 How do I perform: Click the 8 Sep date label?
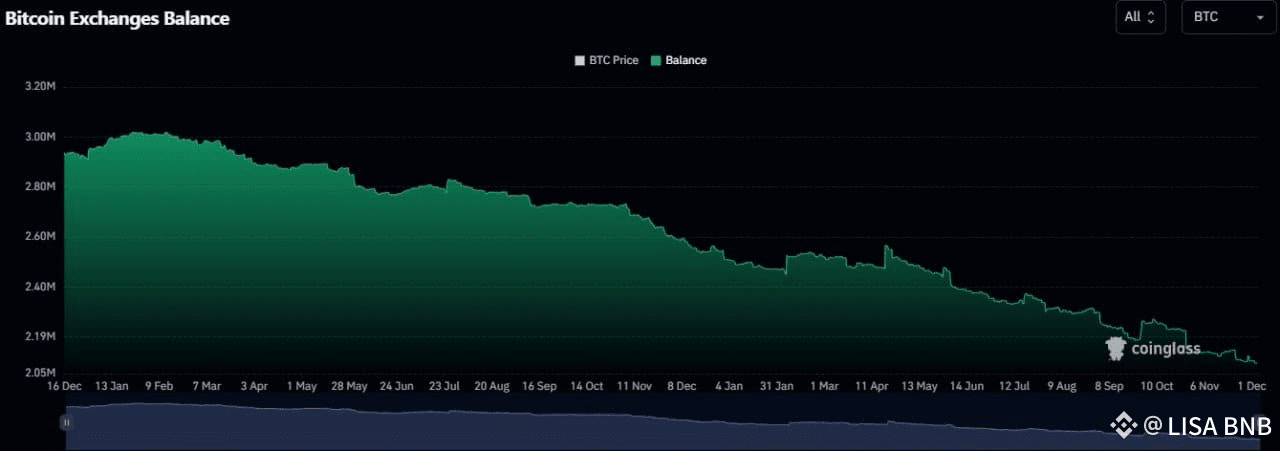pos(1109,386)
